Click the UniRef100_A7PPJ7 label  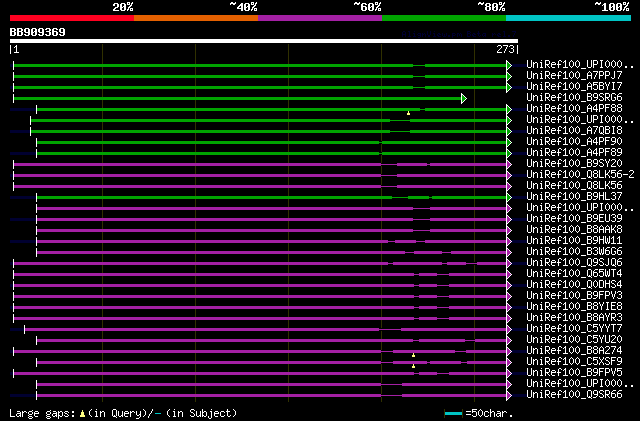574,76
